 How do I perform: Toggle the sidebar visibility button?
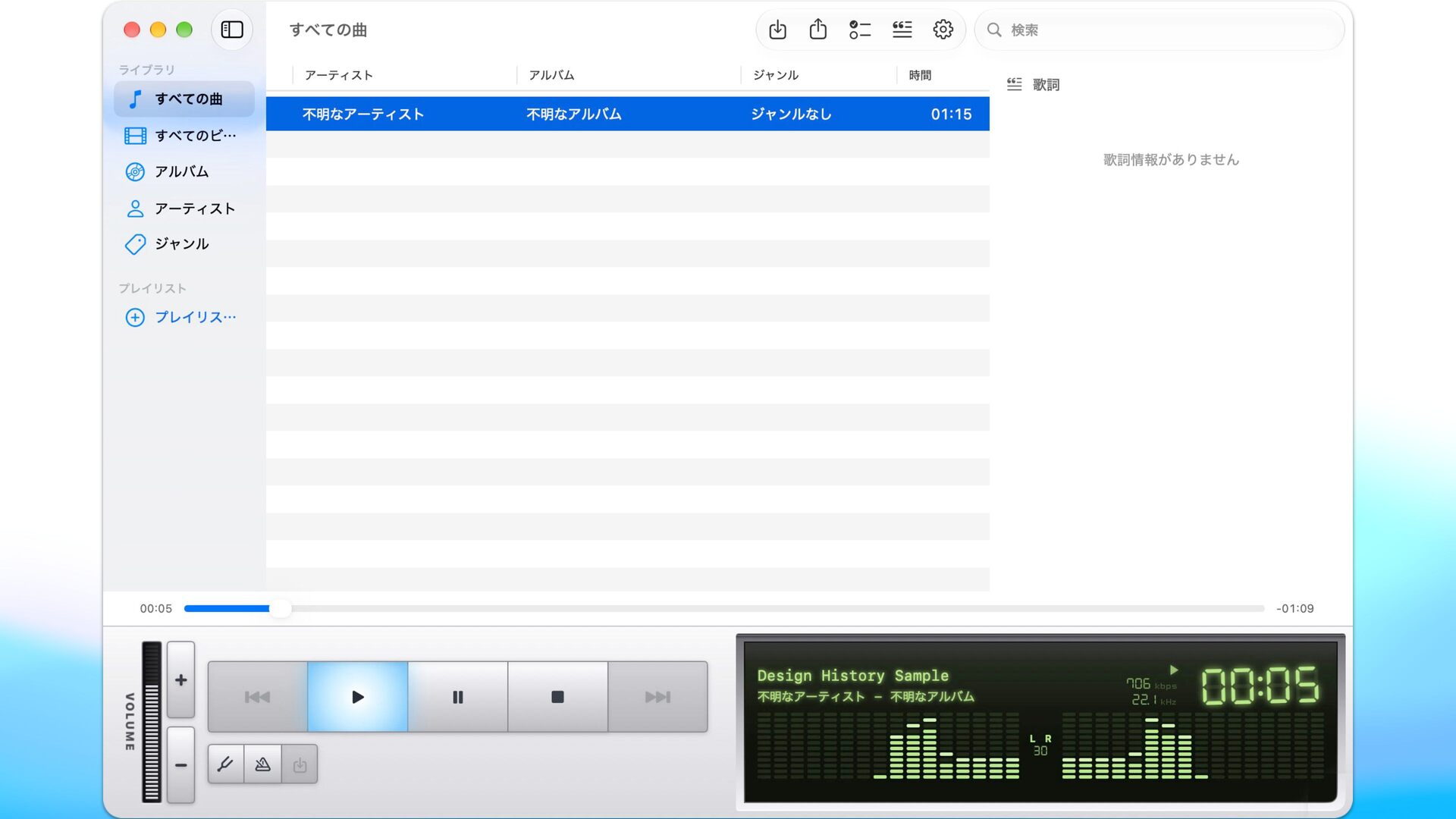click(232, 30)
